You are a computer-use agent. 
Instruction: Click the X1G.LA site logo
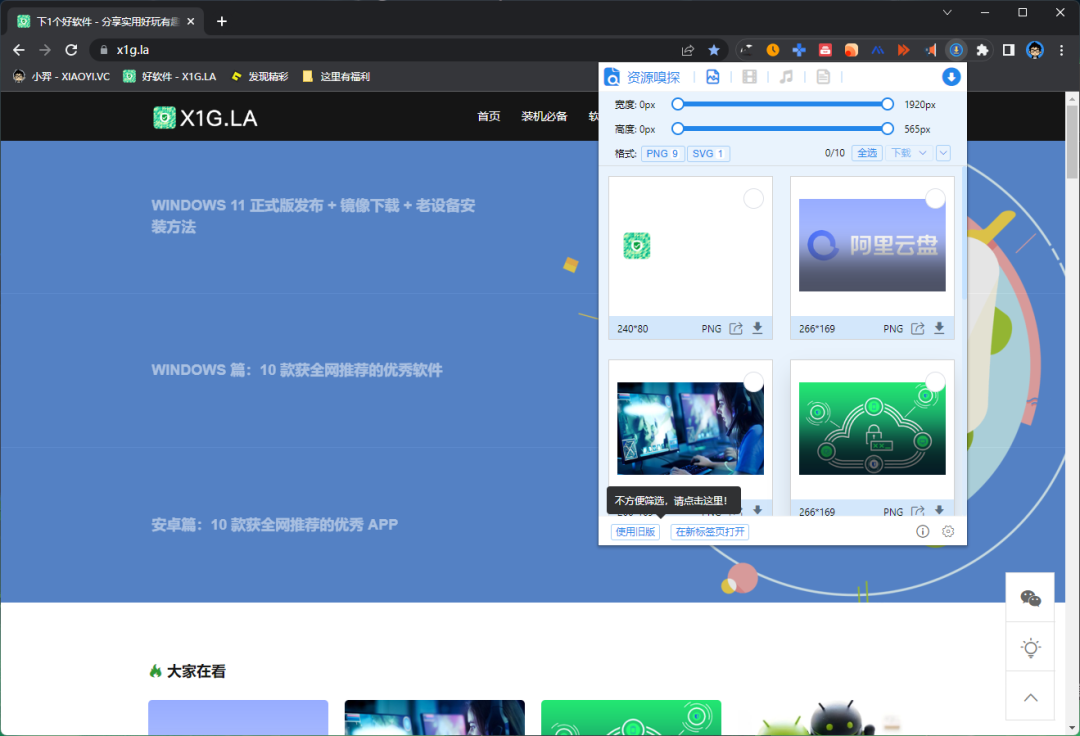(205, 118)
